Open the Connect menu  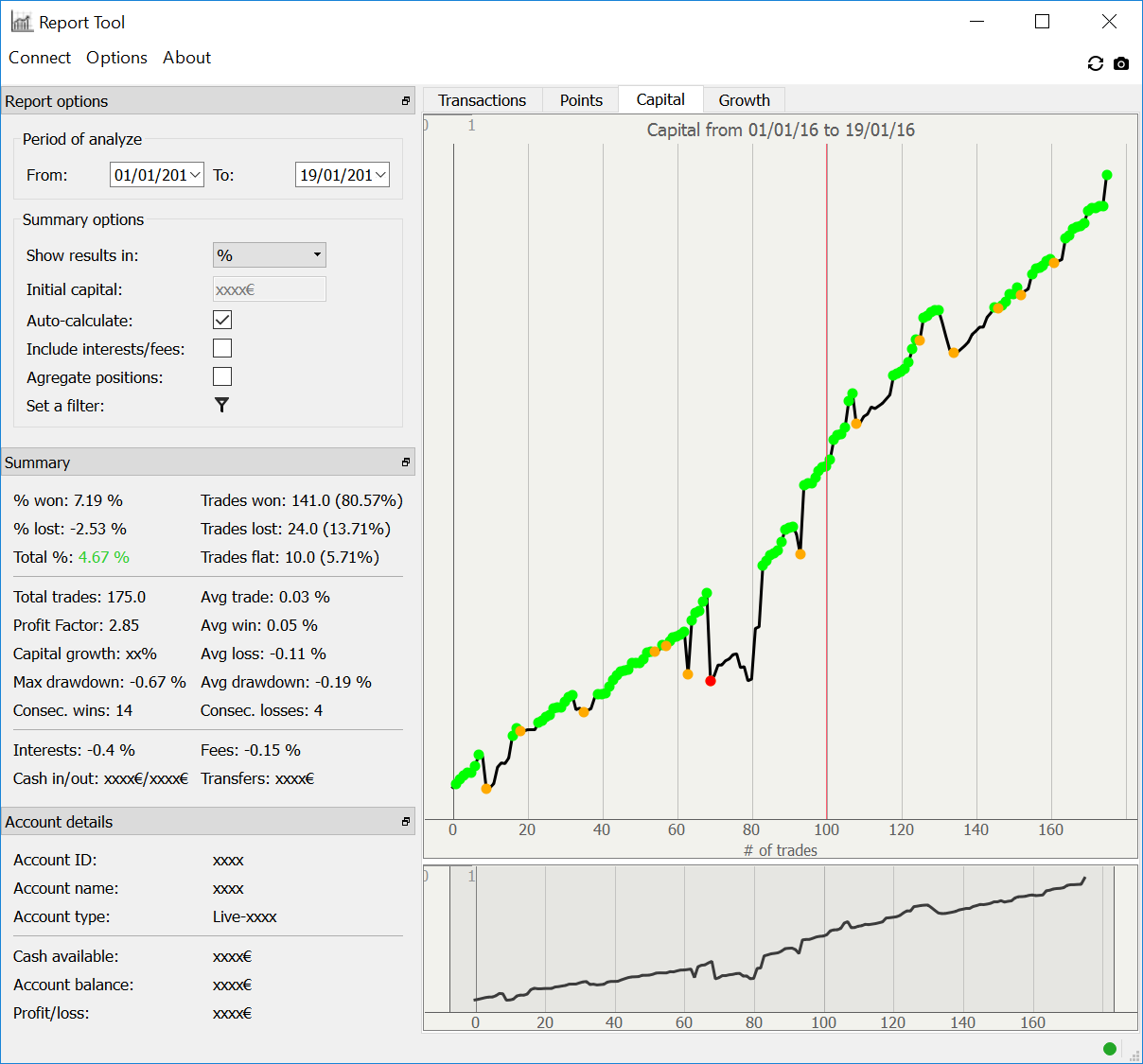(x=40, y=58)
